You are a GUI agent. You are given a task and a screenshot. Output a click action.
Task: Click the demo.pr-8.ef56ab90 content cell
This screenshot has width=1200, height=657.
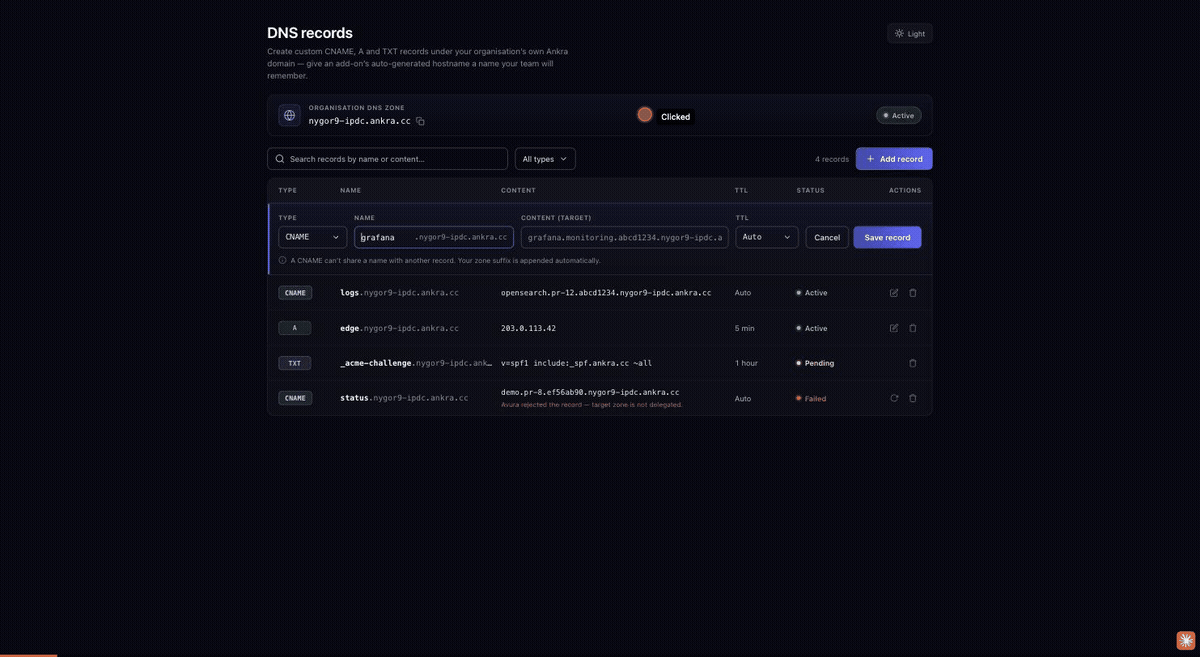590,392
